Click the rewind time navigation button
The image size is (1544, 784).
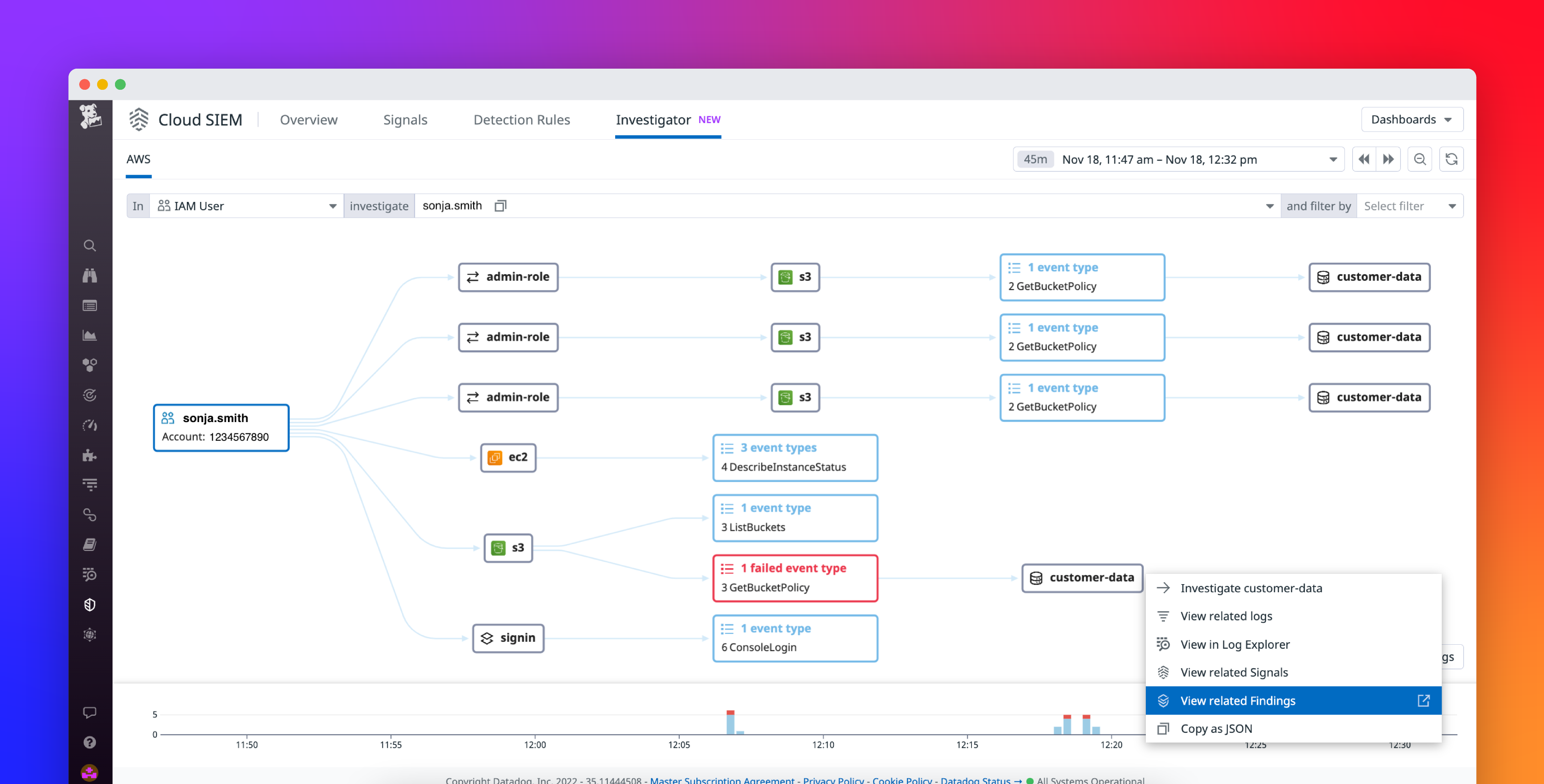pyautogui.click(x=1364, y=159)
